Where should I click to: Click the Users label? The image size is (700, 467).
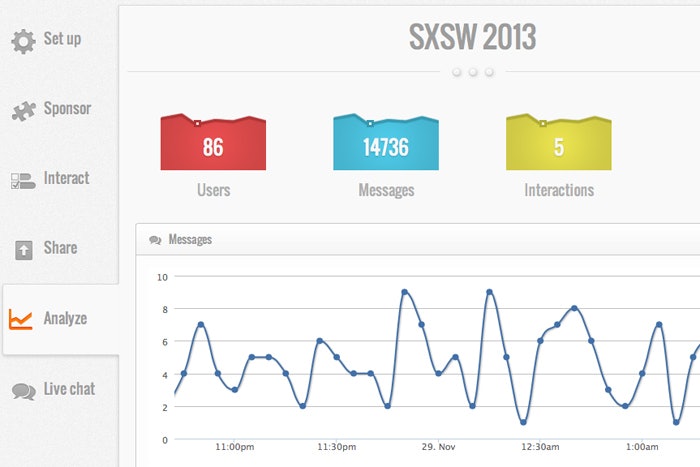[x=213, y=191]
